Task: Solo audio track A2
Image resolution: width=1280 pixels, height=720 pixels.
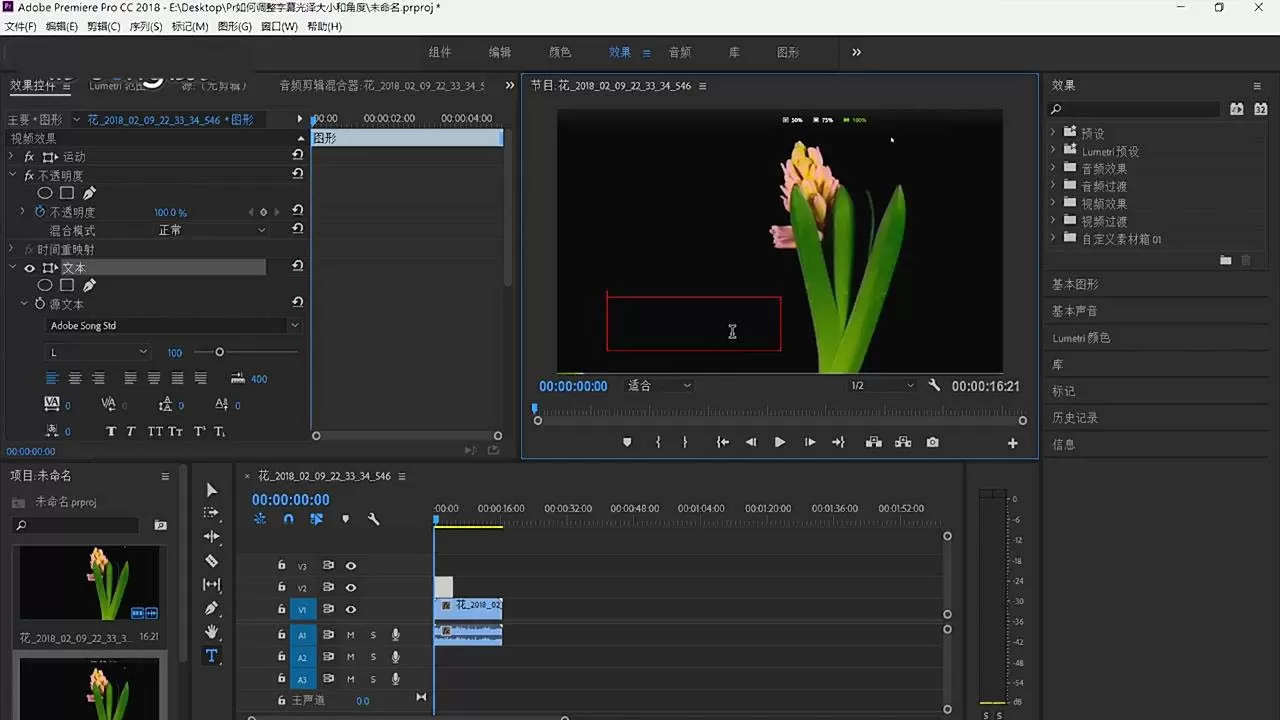Action: [x=373, y=657]
